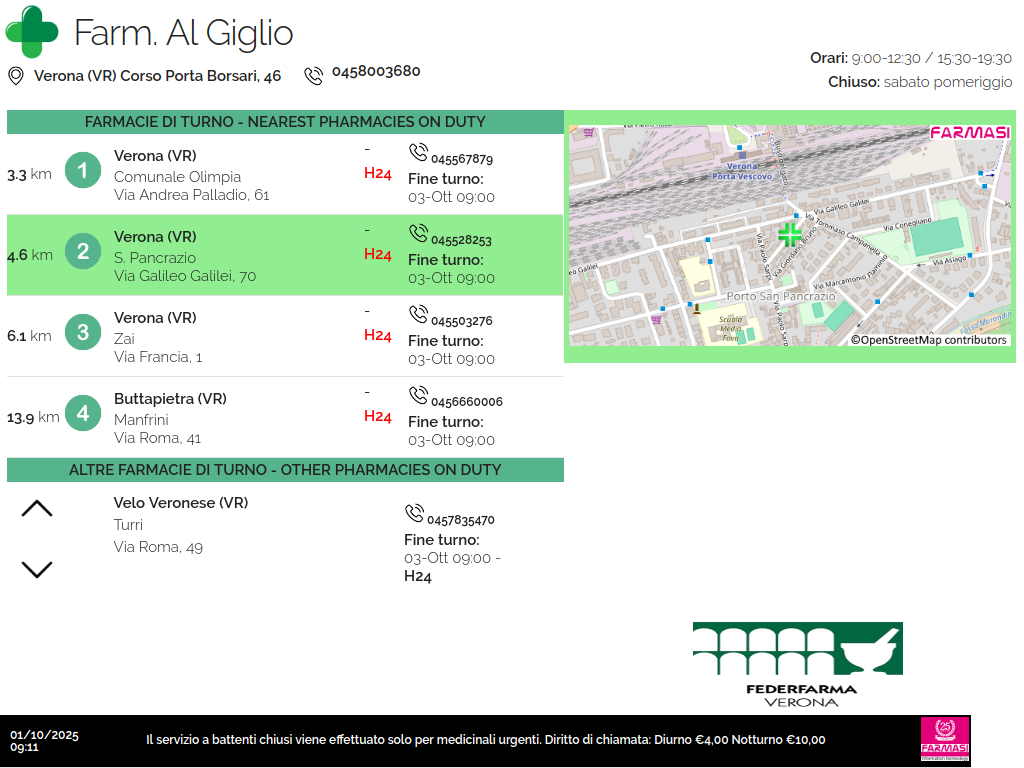The width and height of the screenshot is (1024, 768).
Task: Select number 1 circle badge
Action: [x=83, y=171]
